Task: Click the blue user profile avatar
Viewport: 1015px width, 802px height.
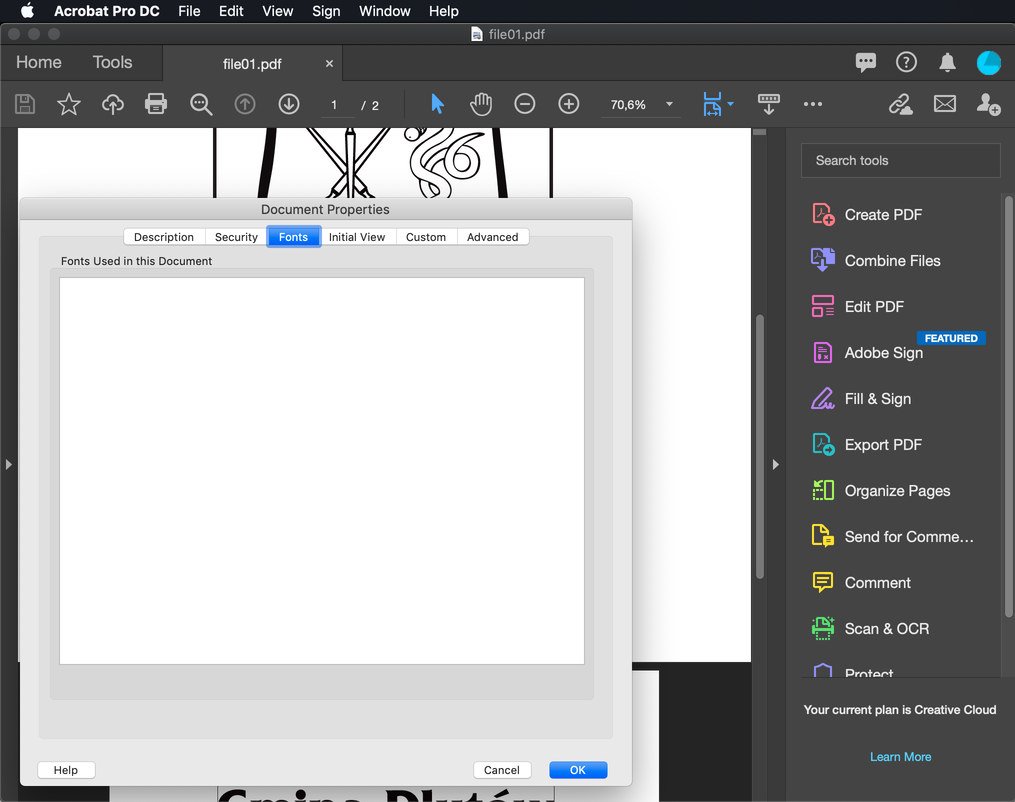Action: click(x=988, y=63)
